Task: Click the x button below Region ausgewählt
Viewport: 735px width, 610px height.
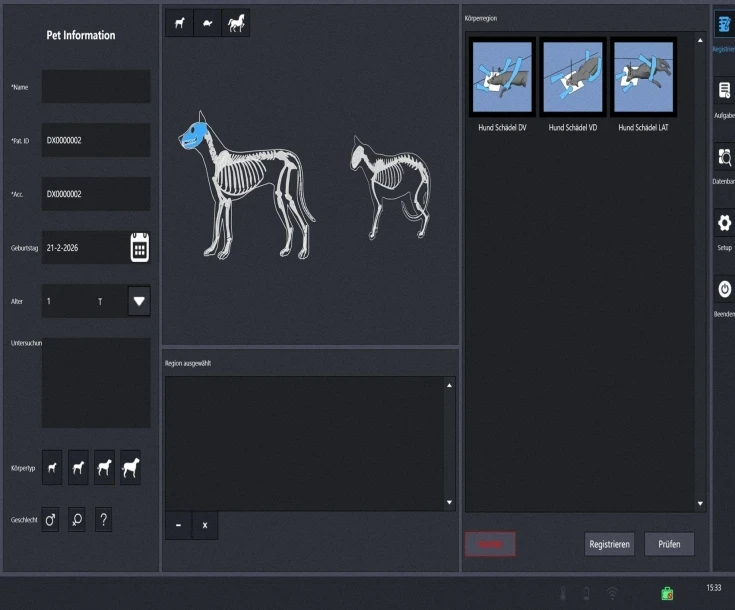Action: pos(205,525)
